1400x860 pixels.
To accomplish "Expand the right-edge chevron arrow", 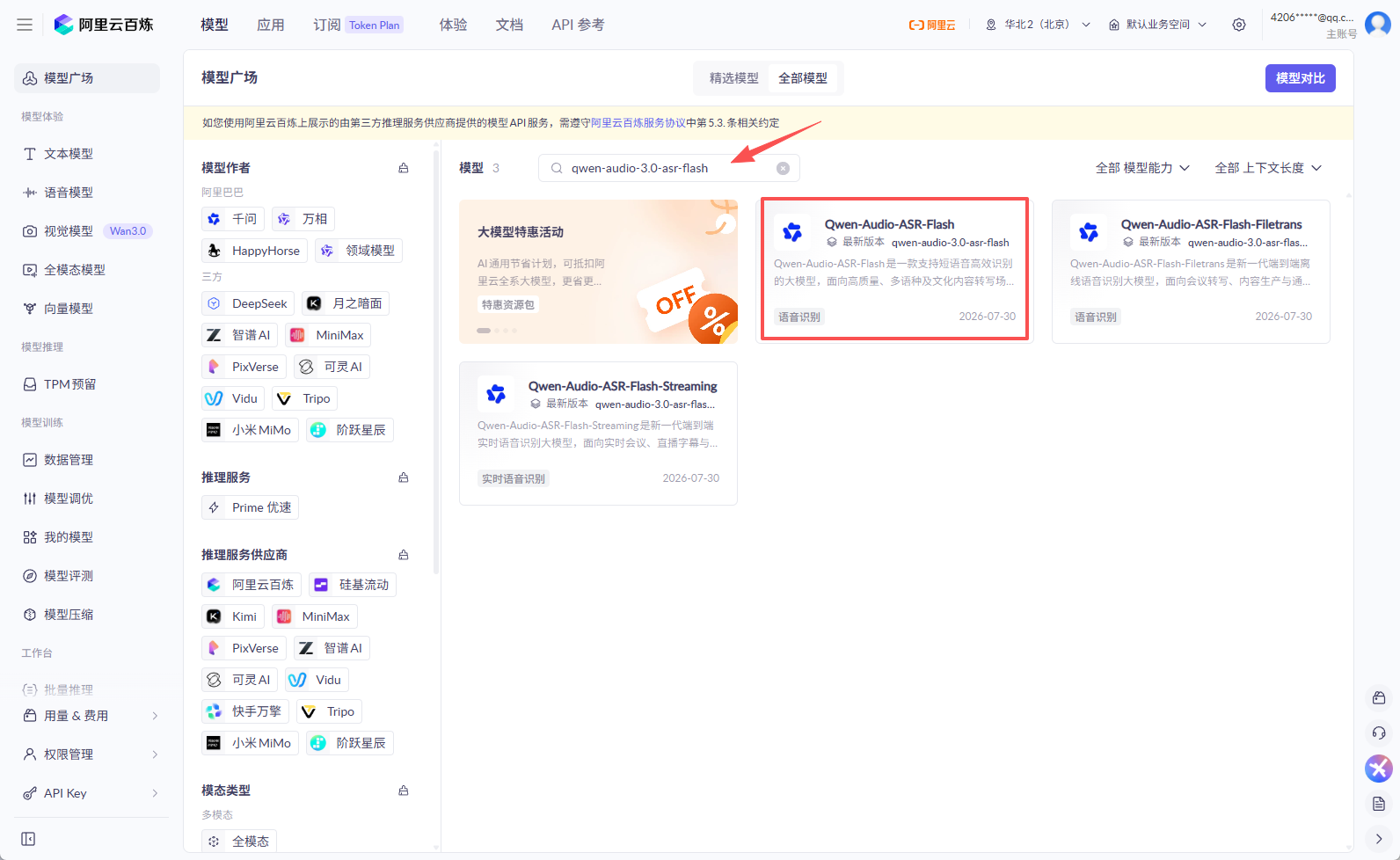I will pyautogui.click(x=1379, y=839).
